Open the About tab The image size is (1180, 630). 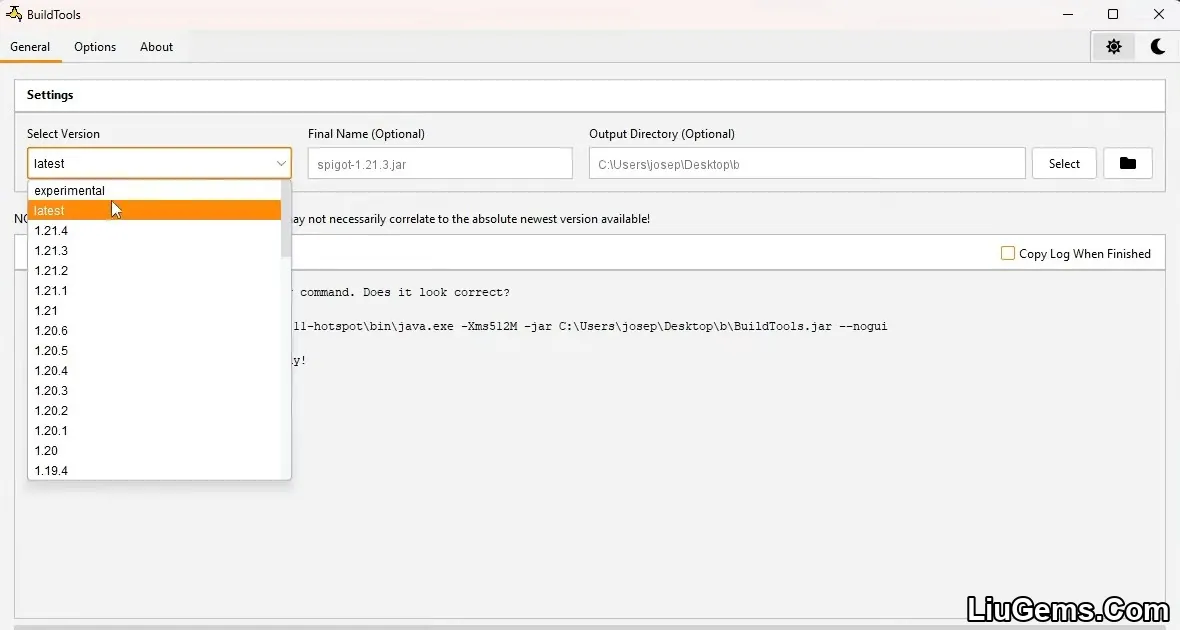157,47
